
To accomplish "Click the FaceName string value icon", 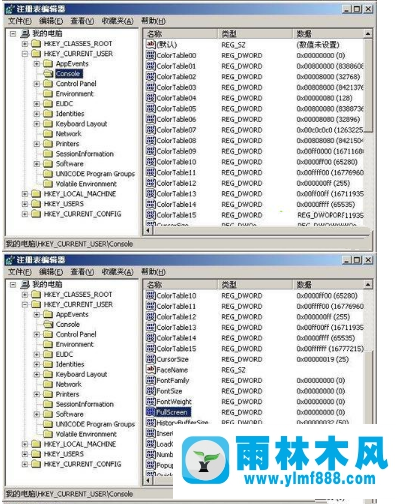I will click(x=151, y=369).
